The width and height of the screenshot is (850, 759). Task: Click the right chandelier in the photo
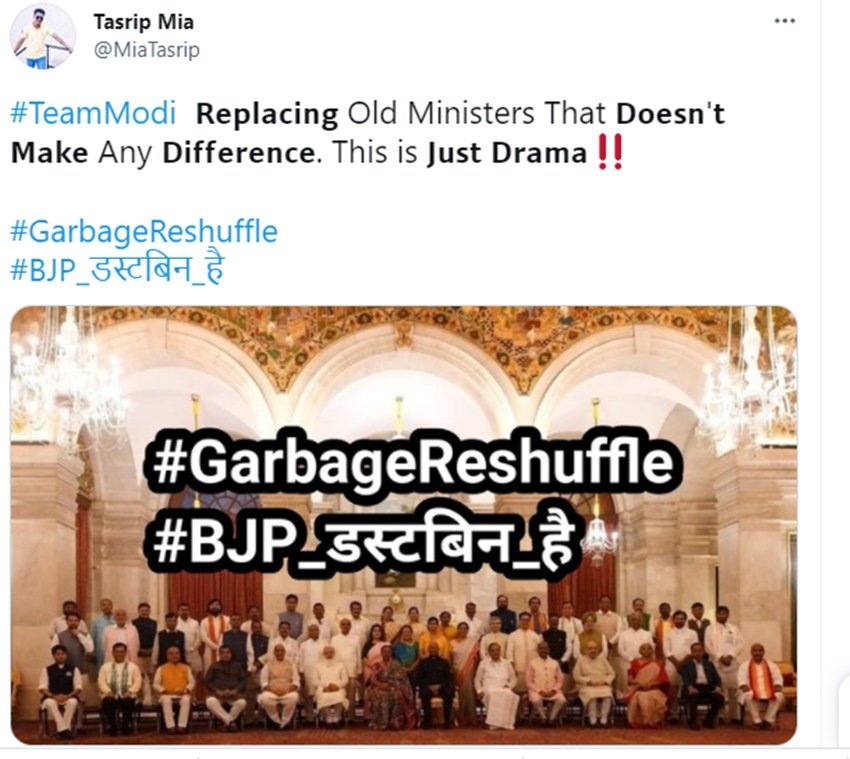coord(748,382)
